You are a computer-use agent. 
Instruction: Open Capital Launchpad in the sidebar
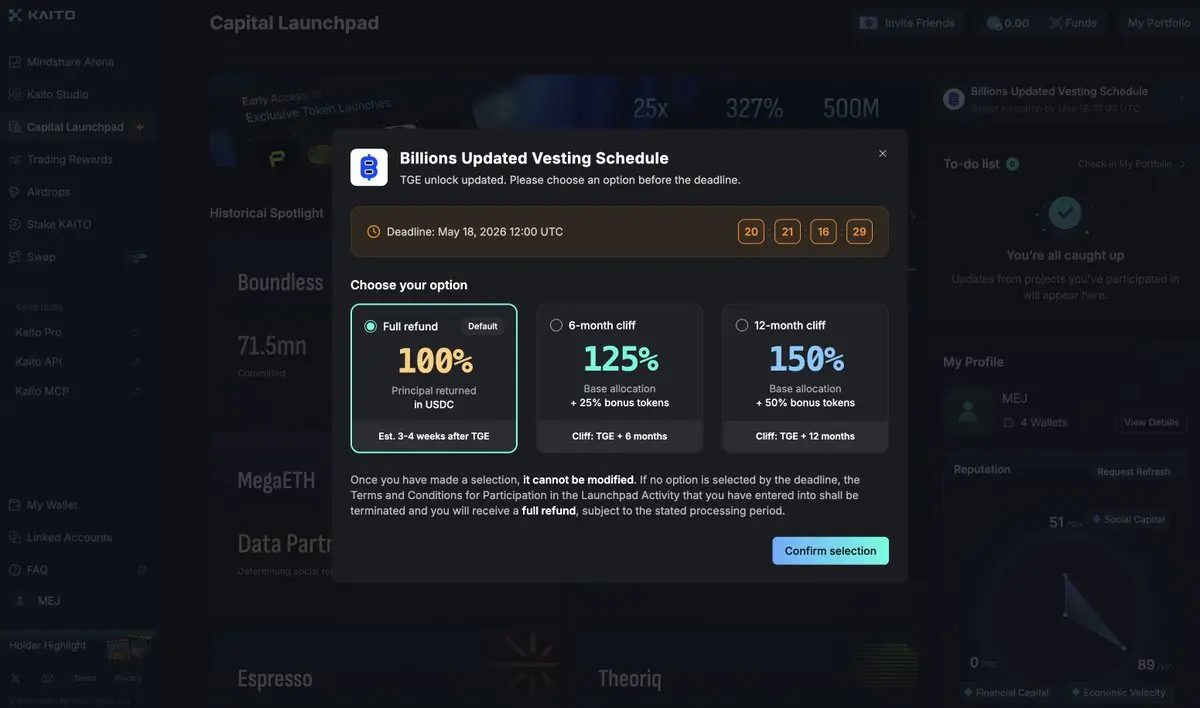tap(75, 127)
